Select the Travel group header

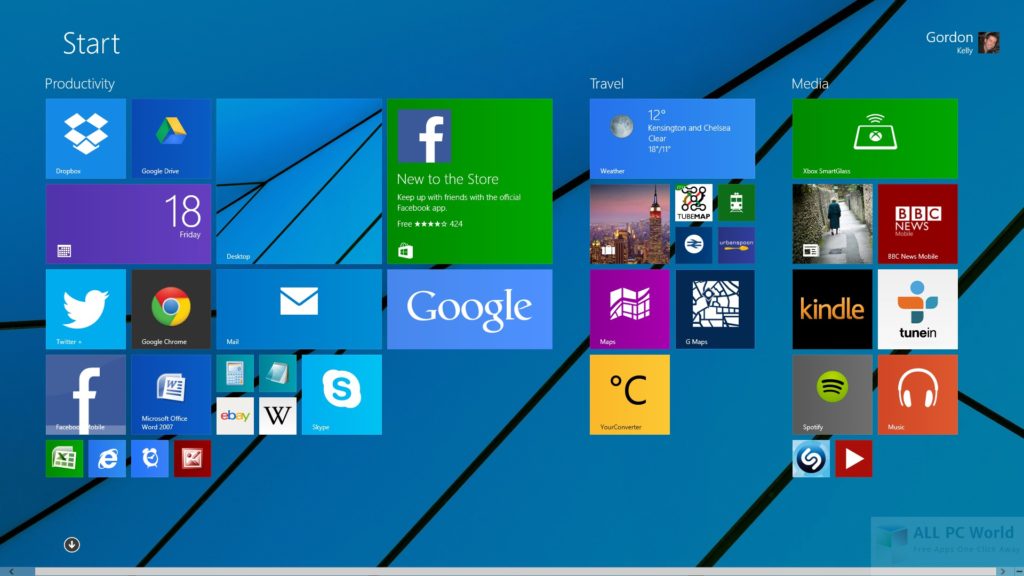607,84
